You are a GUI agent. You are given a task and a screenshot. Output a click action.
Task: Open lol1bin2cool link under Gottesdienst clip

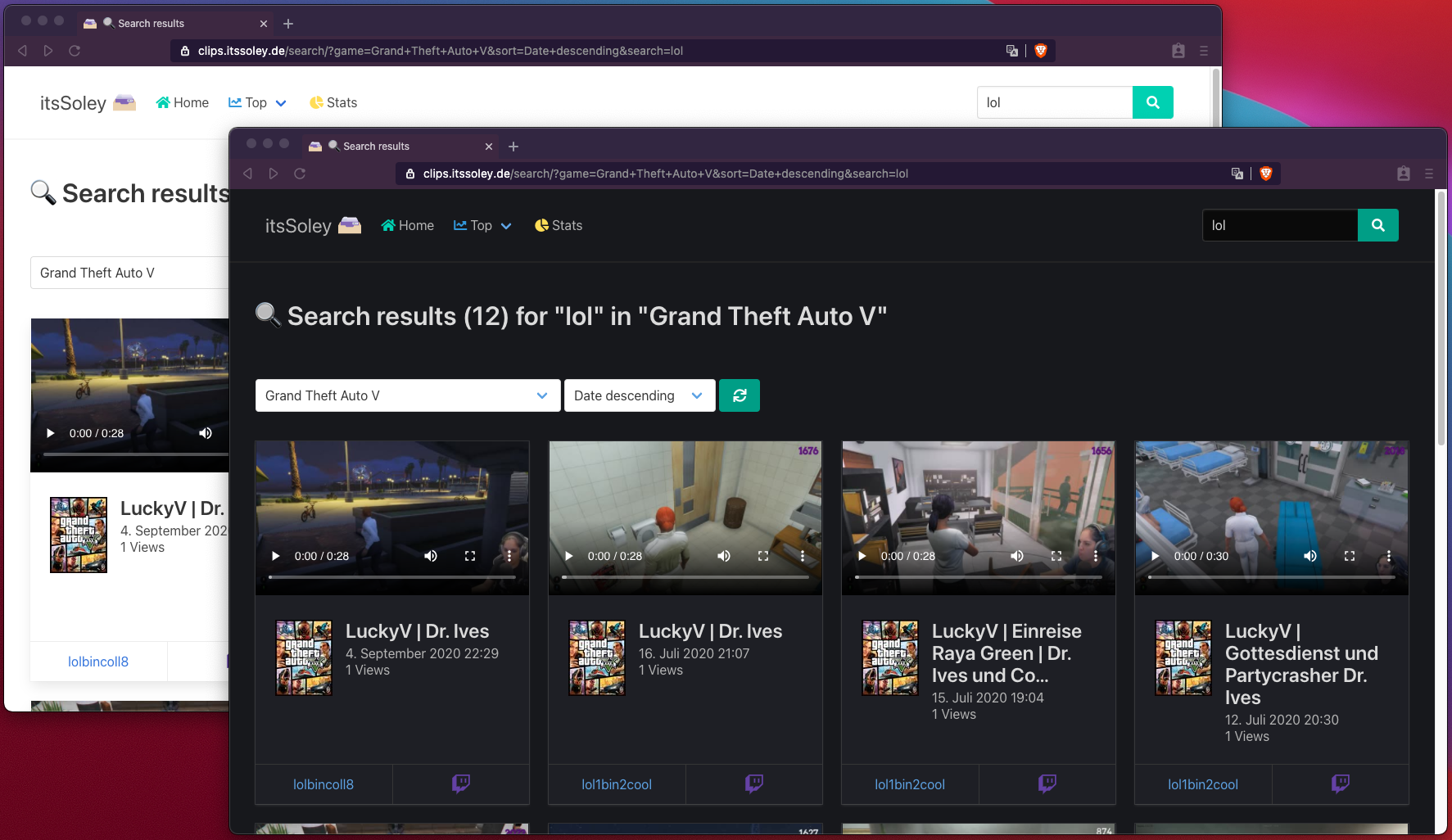pos(1203,784)
